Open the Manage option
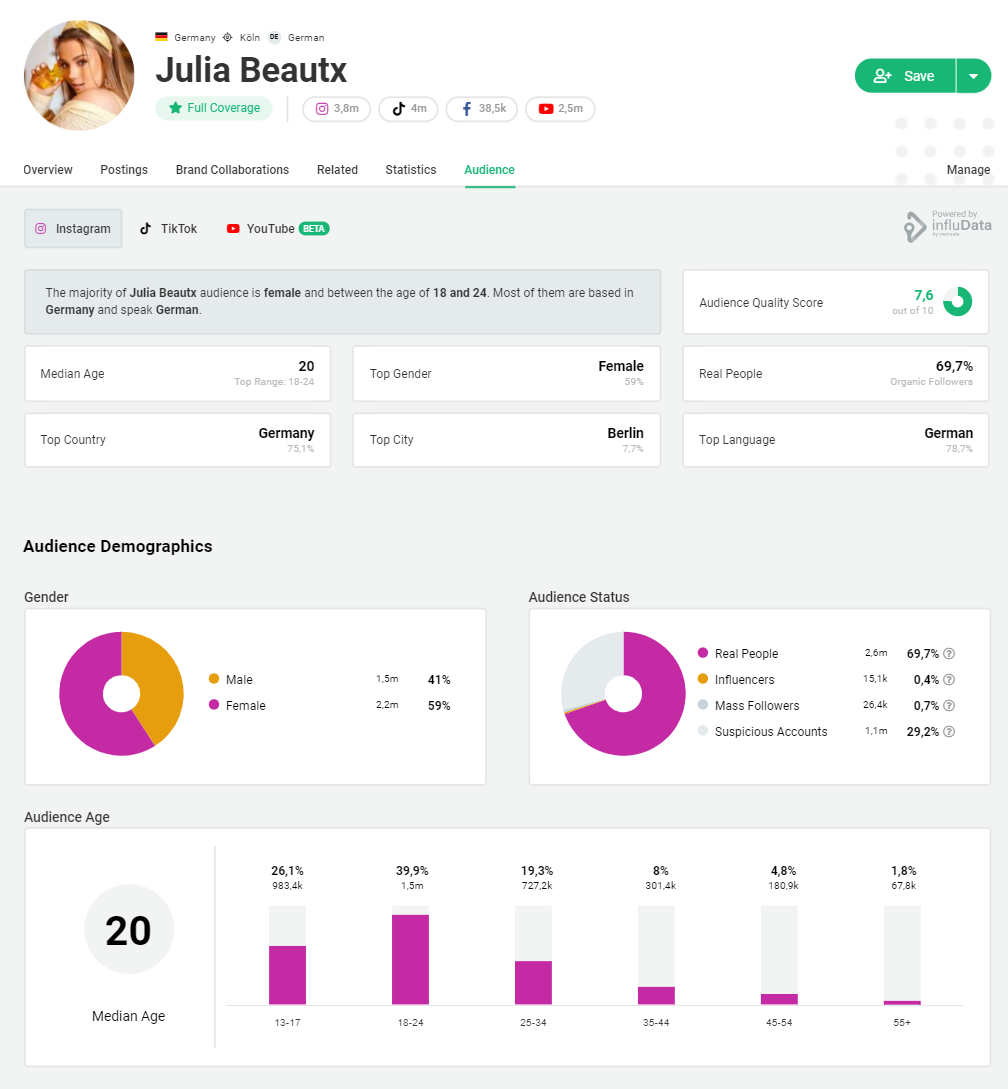 [968, 169]
